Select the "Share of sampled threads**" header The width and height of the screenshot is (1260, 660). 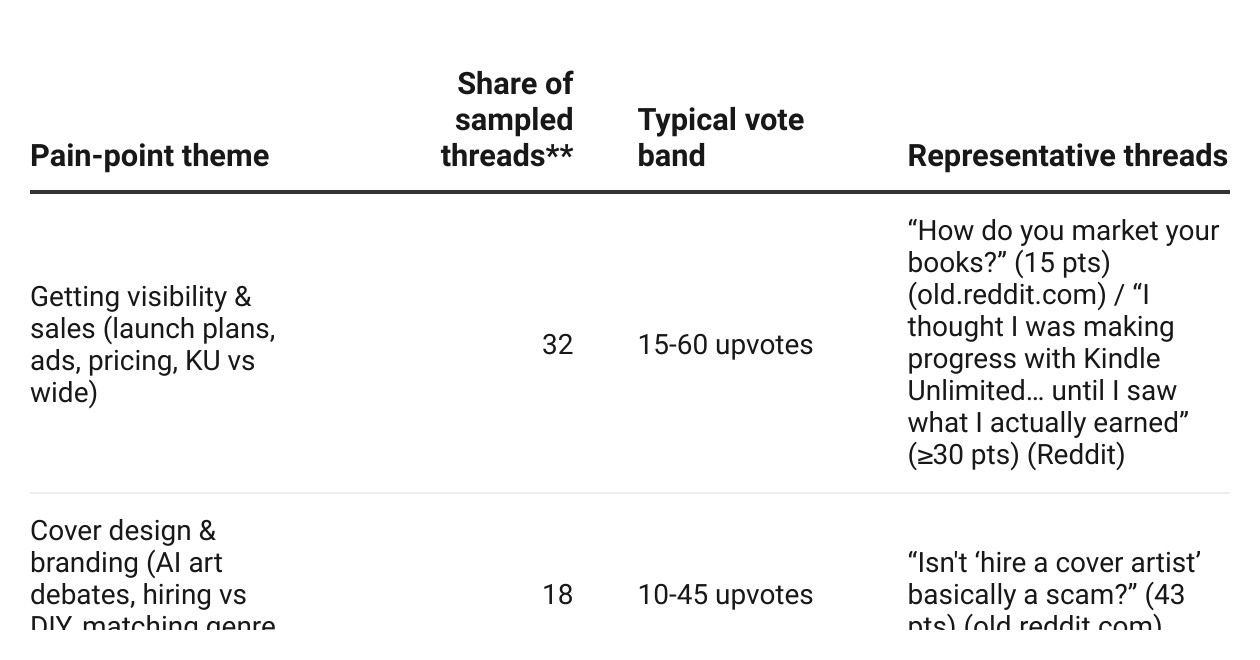[507, 119]
